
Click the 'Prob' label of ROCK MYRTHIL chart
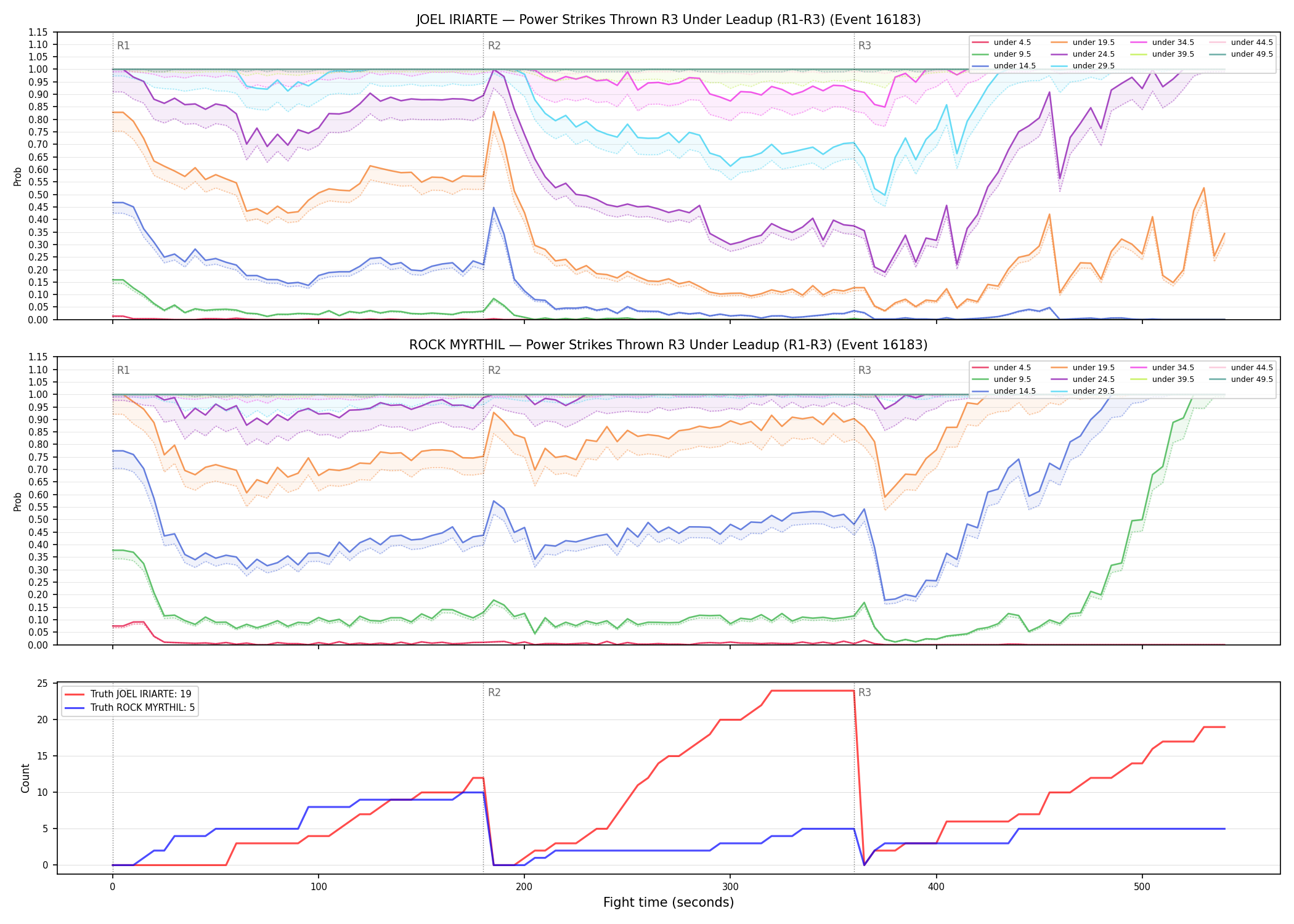[x=18, y=501]
